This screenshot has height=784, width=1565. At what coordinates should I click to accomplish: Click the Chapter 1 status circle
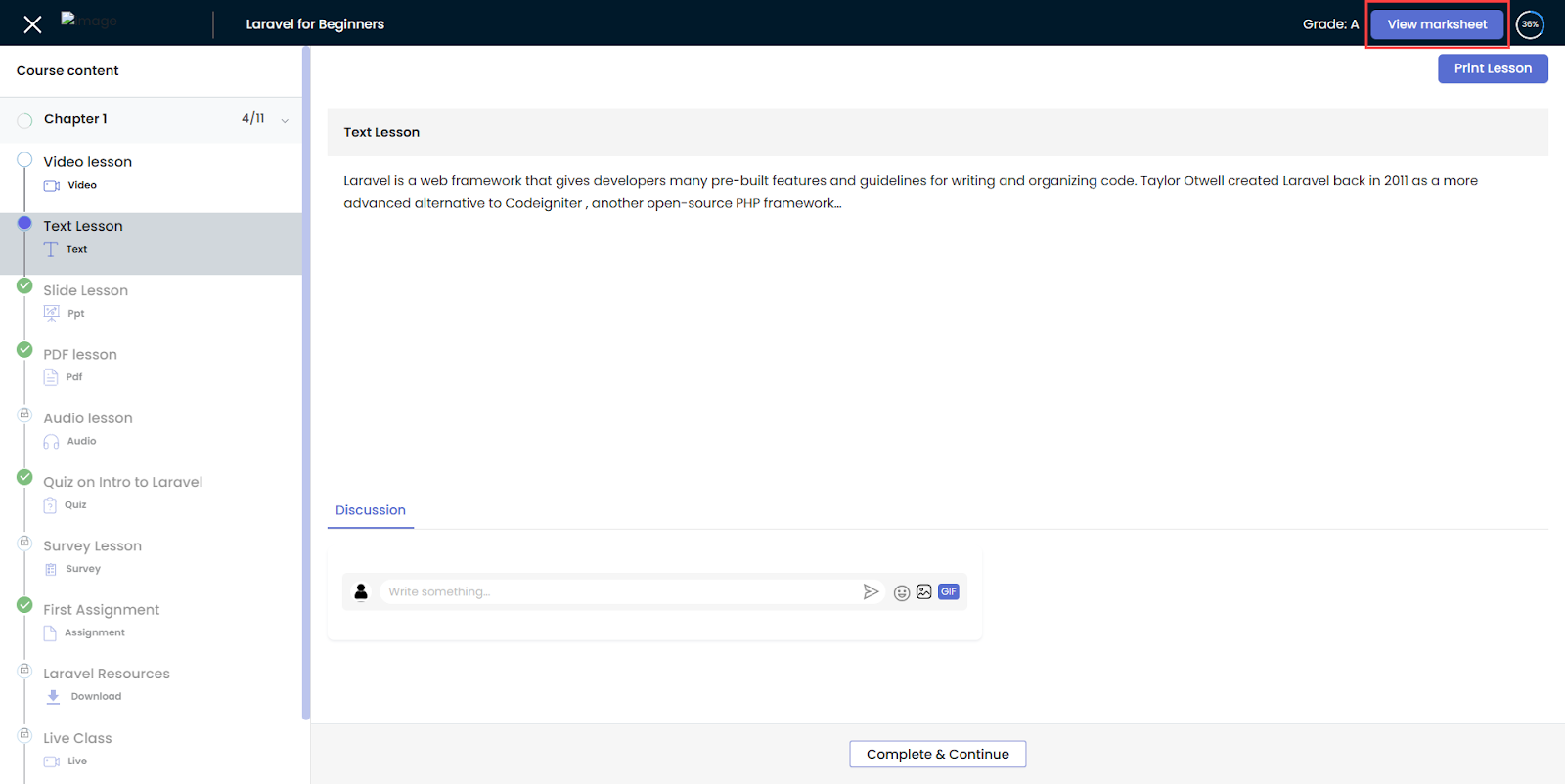pyautogui.click(x=24, y=120)
